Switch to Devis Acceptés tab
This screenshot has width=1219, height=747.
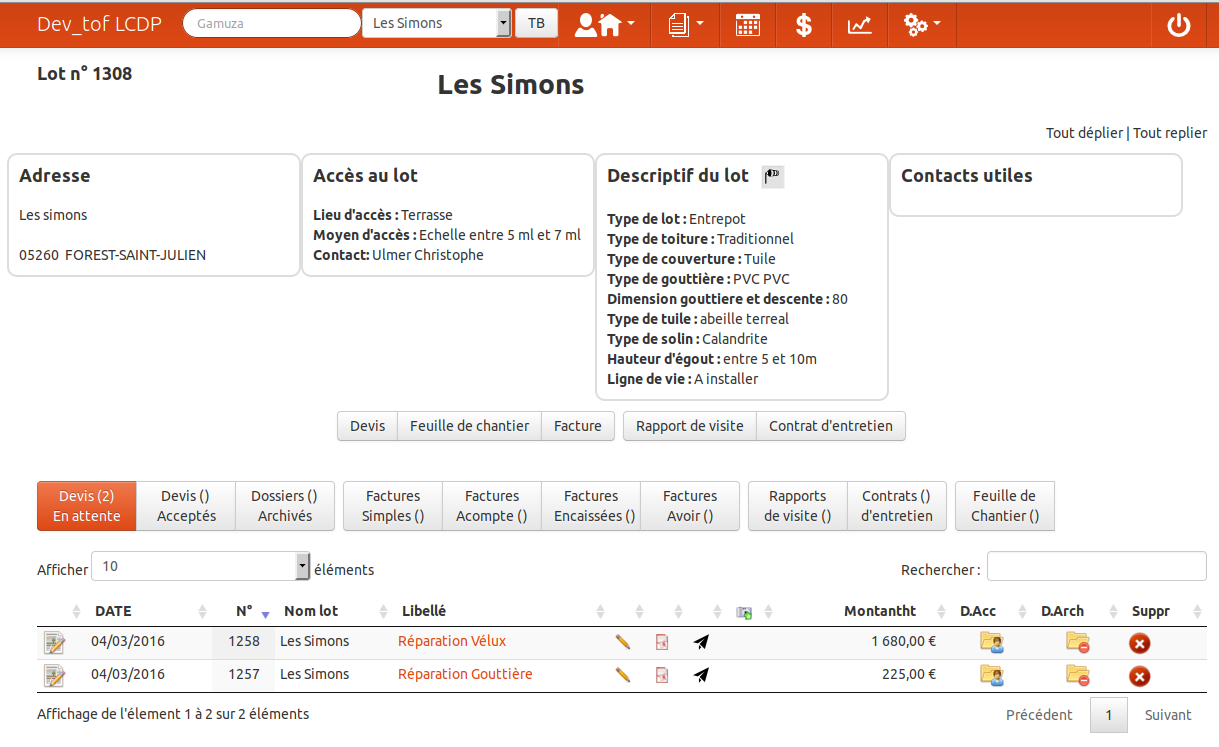click(x=186, y=506)
